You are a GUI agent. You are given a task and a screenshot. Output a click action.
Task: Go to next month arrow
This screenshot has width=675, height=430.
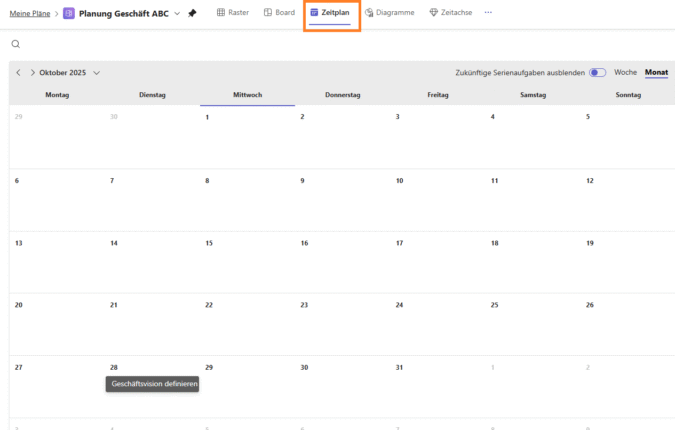click(32, 73)
